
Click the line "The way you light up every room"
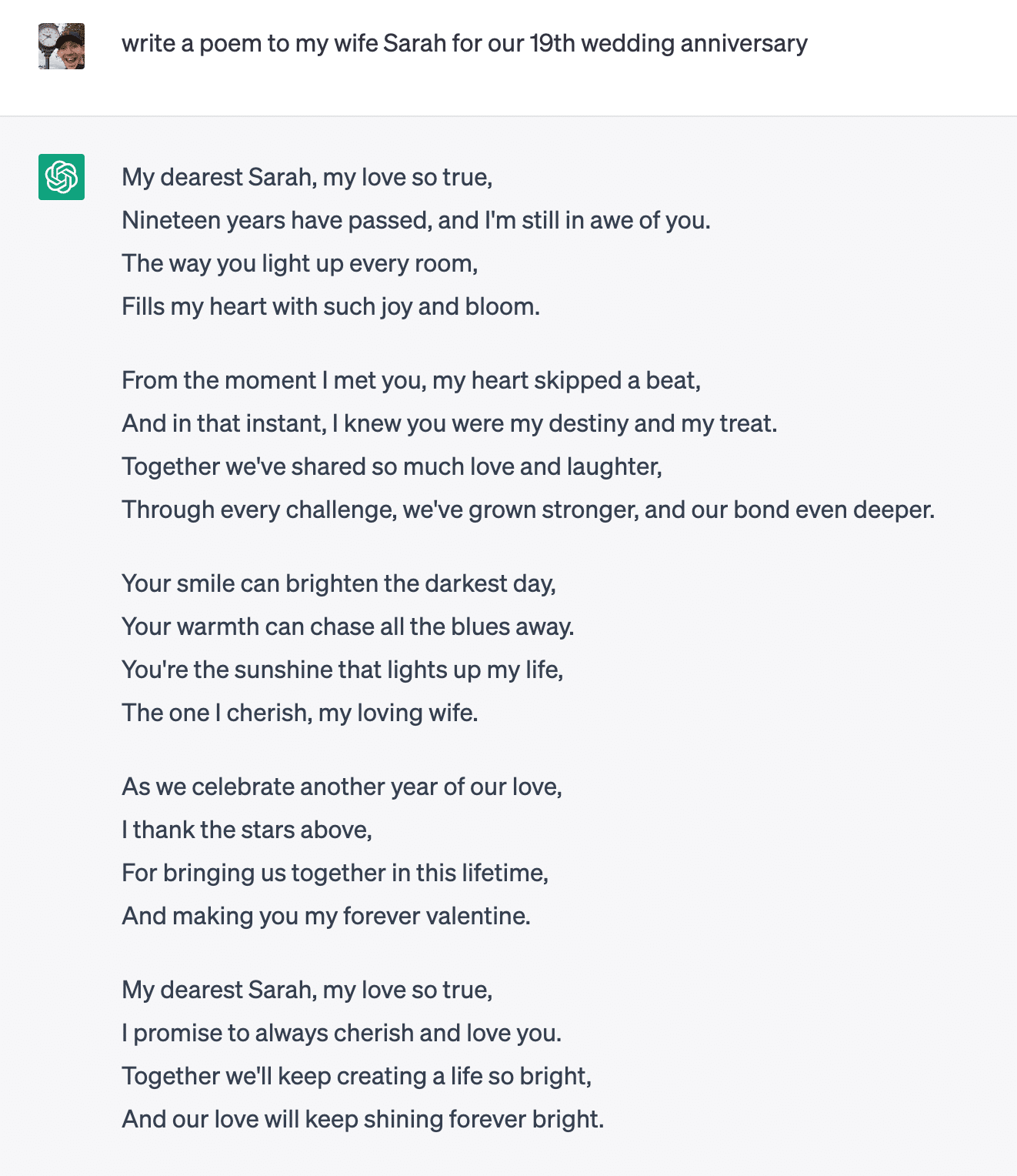pyautogui.click(x=300, y=262)
